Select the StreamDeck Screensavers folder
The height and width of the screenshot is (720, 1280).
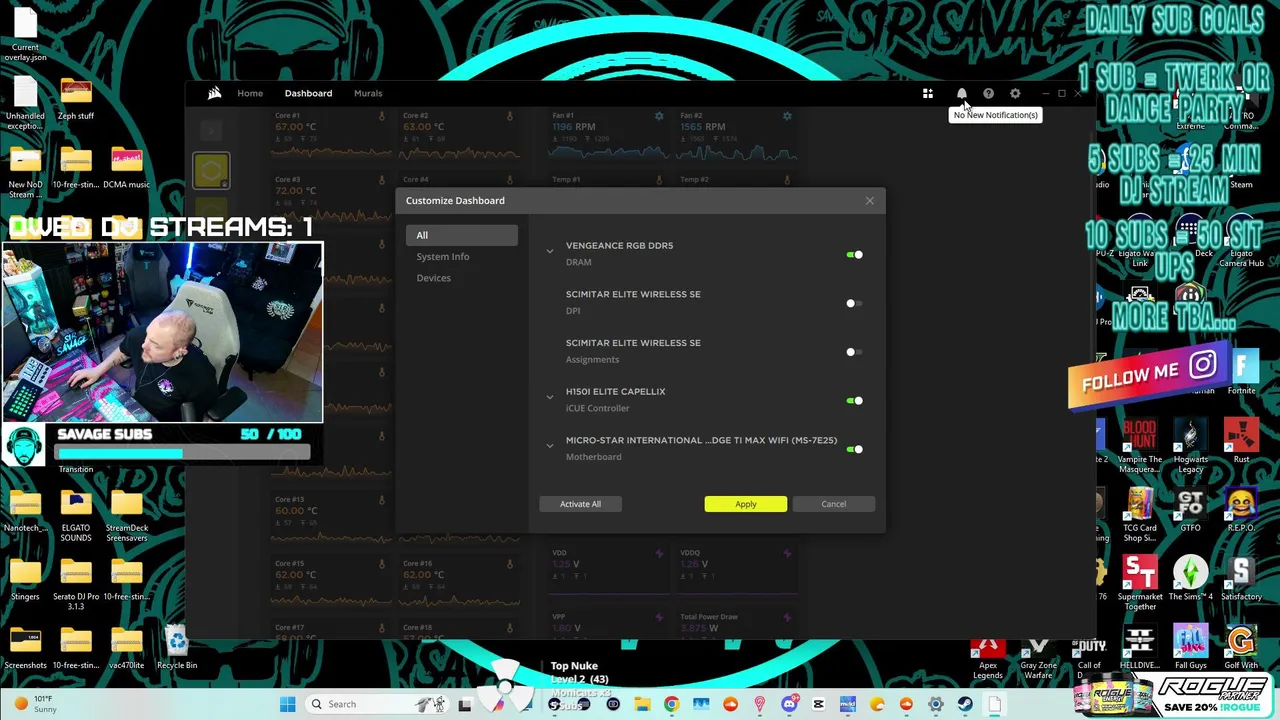[x=126, y=517]
